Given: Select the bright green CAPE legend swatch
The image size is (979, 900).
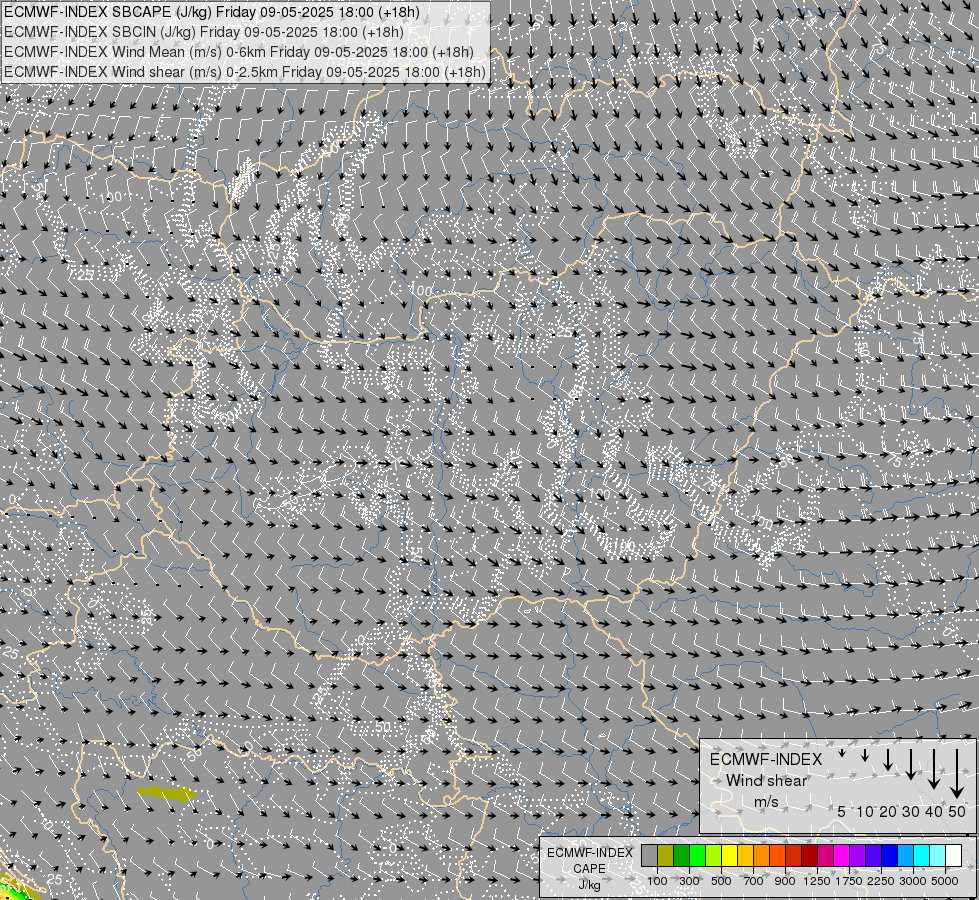Looking at the screenshot, I should [x=697, y=856].
